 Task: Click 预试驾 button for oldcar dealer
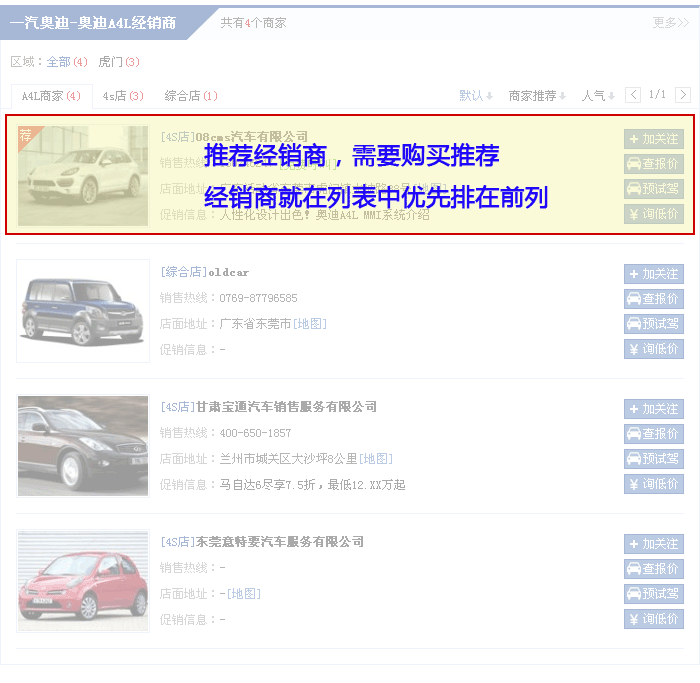[x=653, y=324]
